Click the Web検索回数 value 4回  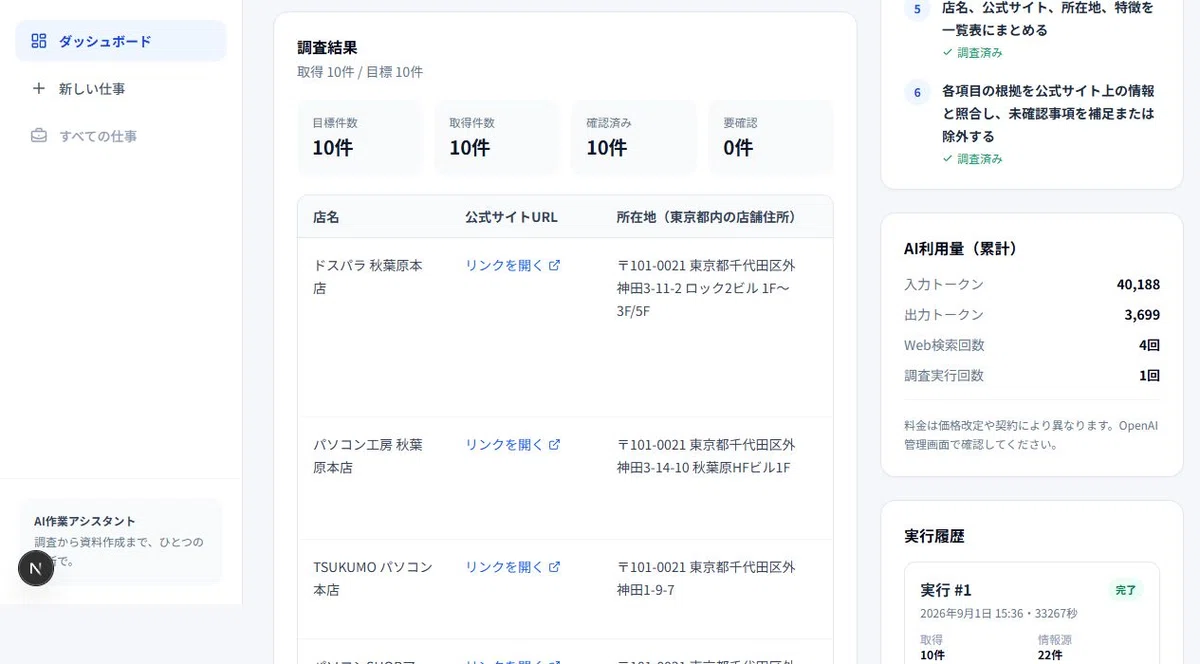coord(1148,345)
